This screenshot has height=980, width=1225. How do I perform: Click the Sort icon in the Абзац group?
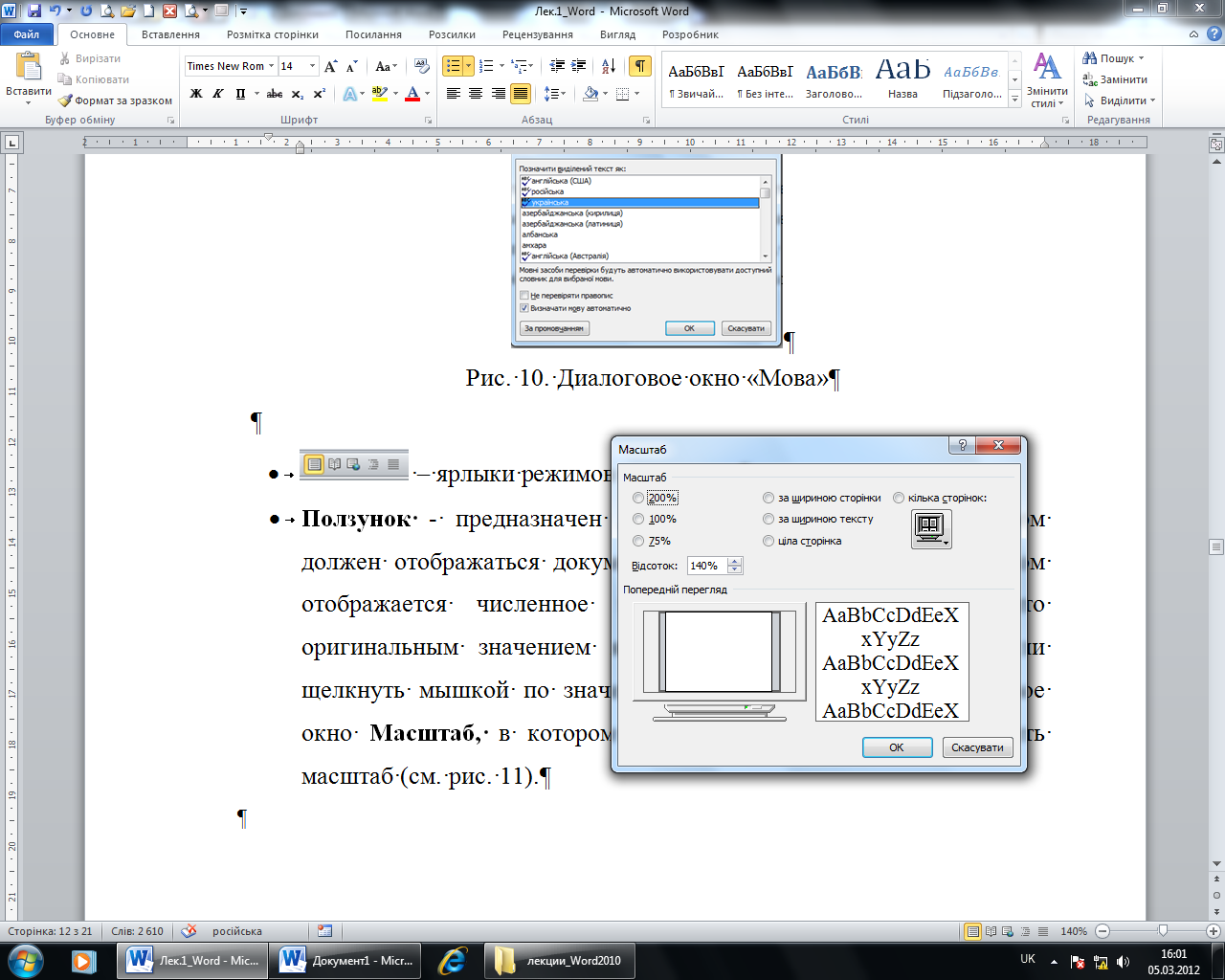[x=609, y=66]
